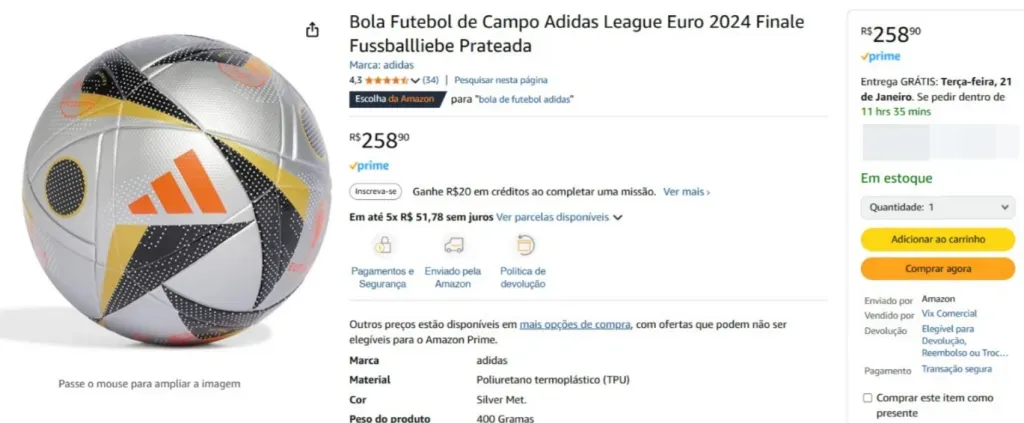Screen dimensions: 1024x423
Task: Open the Marca: adidas brand link
Action: click(x=381, y=65)
